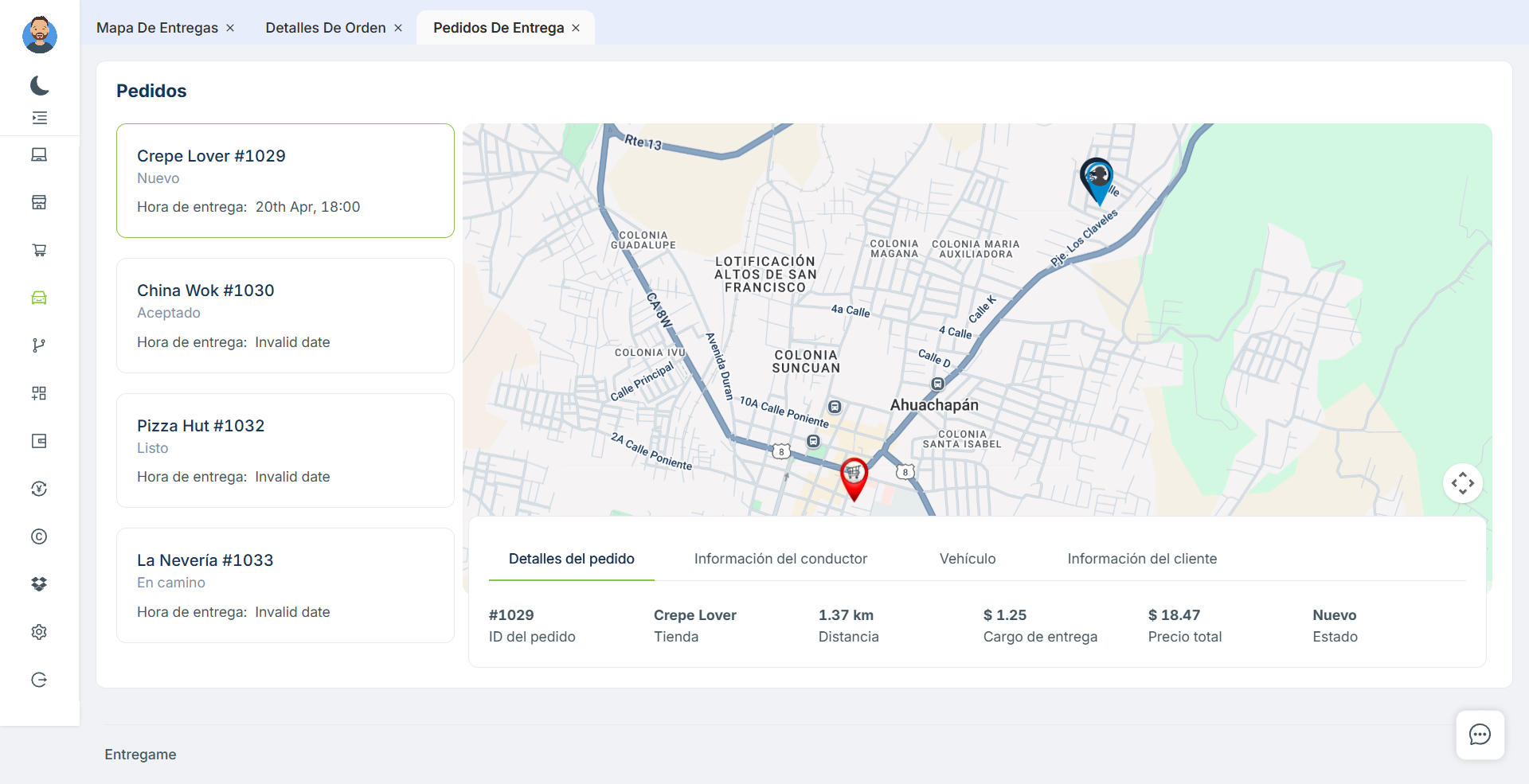
Task: Close the Detalles De Orden tab
Action: pyautogui.click(x=398, y=28)
